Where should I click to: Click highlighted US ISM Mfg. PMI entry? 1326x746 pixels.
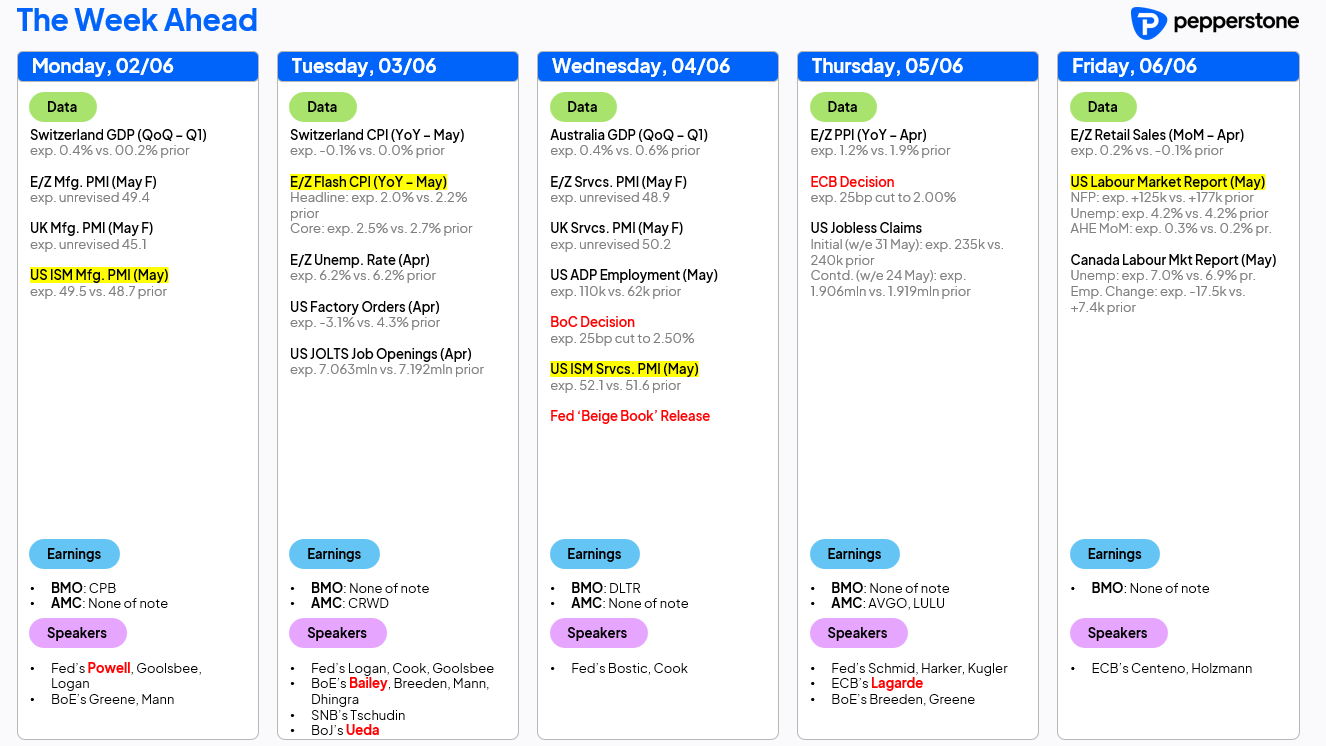99,275
